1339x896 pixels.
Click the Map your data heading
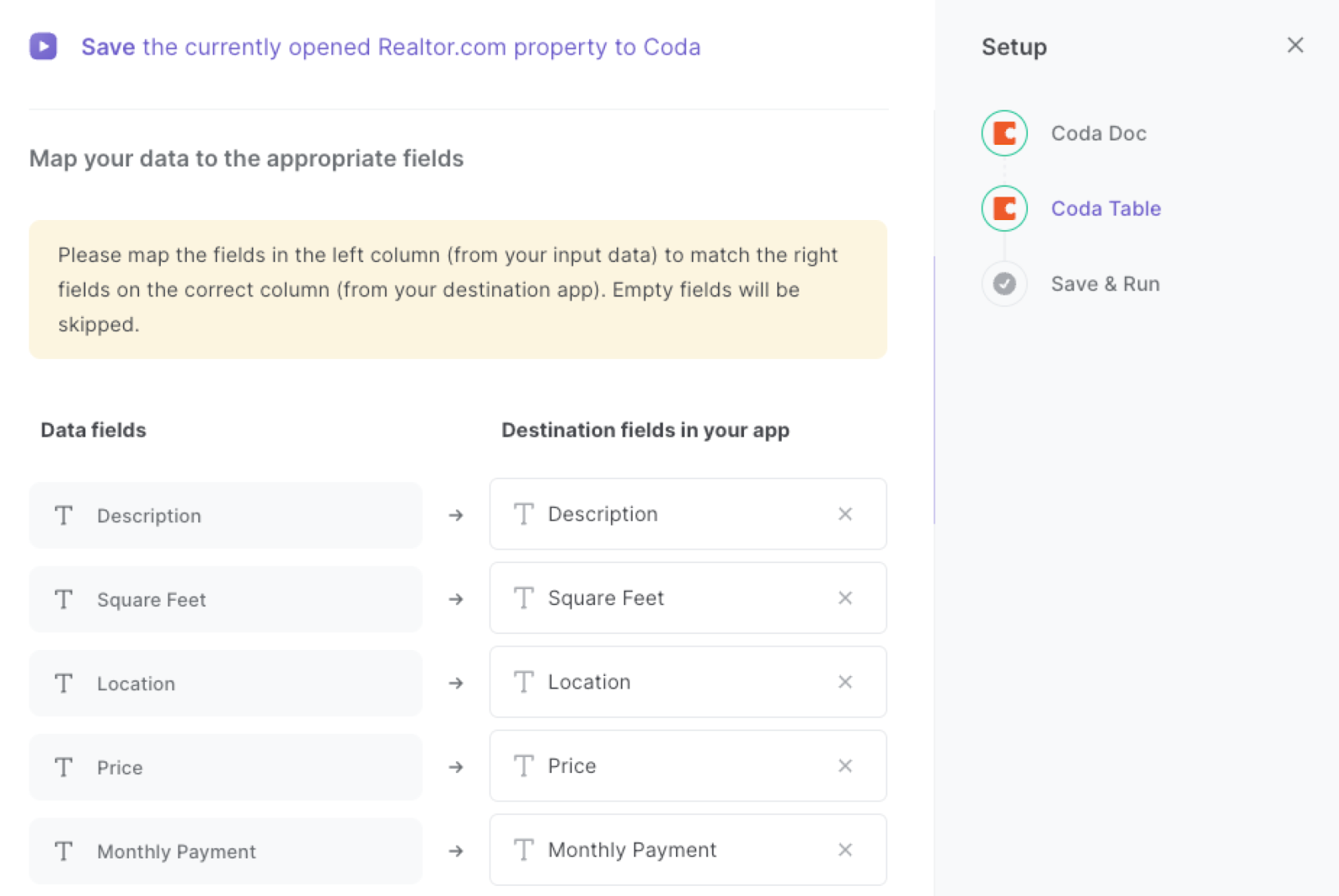pyautogui.click(x=246, y=158)
